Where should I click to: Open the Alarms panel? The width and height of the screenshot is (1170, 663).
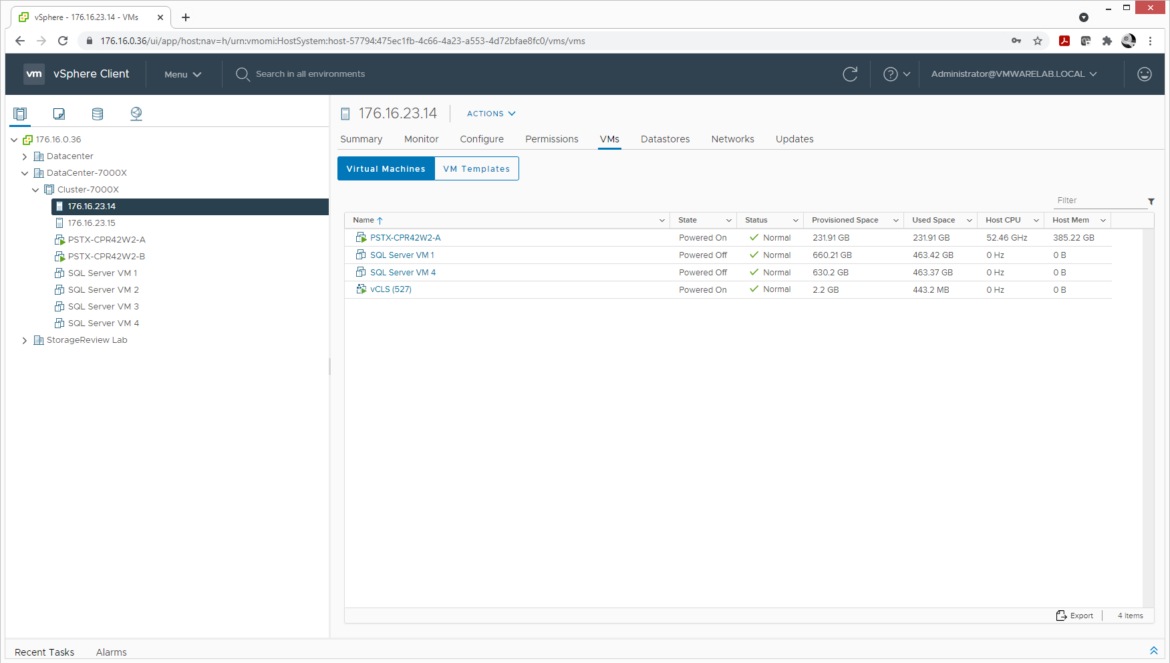(111, 652)
